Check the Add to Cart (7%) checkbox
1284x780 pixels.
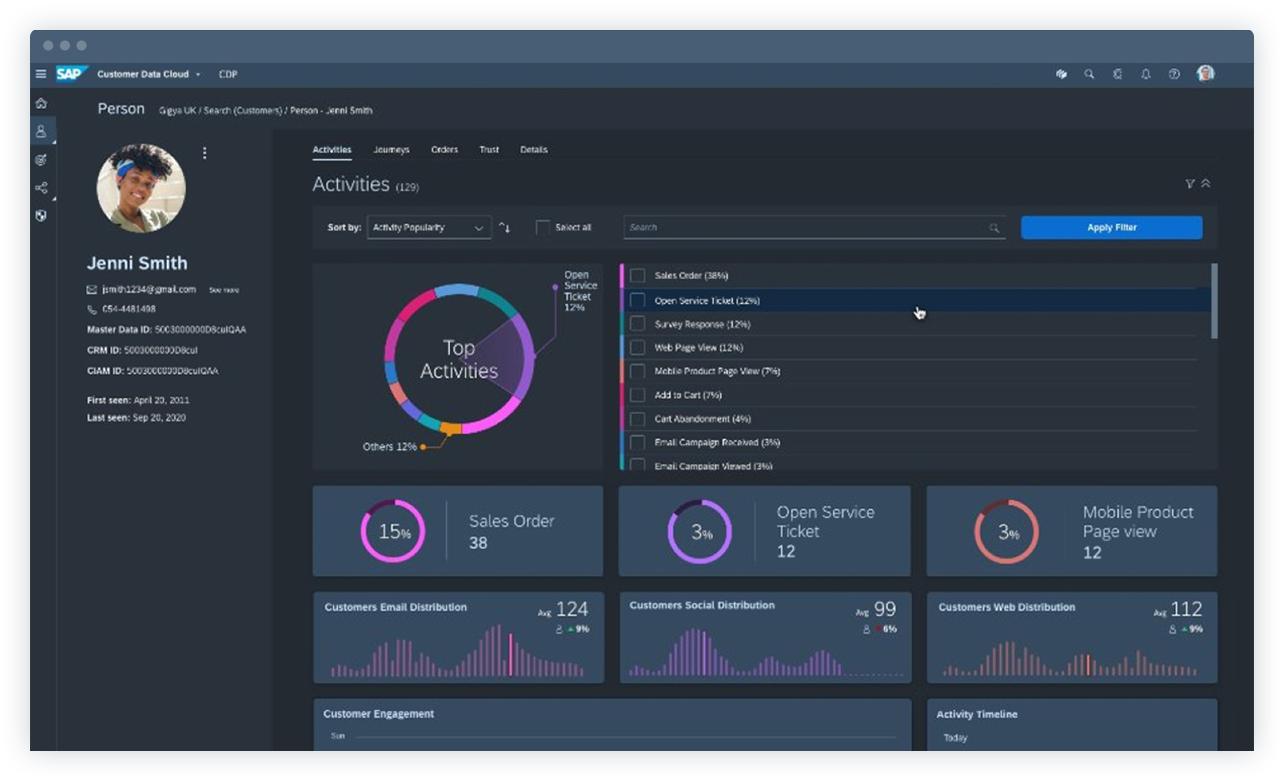tap(635, 395)
